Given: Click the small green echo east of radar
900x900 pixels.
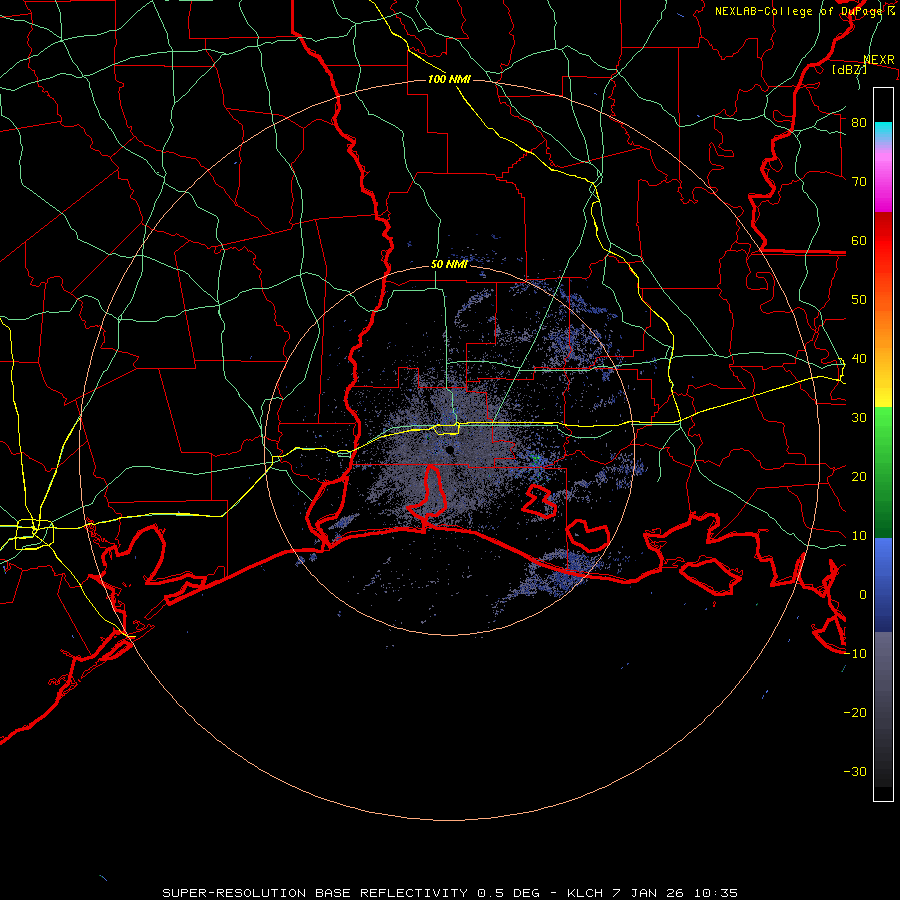Looking at the screenshot, I should (x=536, y=458).
